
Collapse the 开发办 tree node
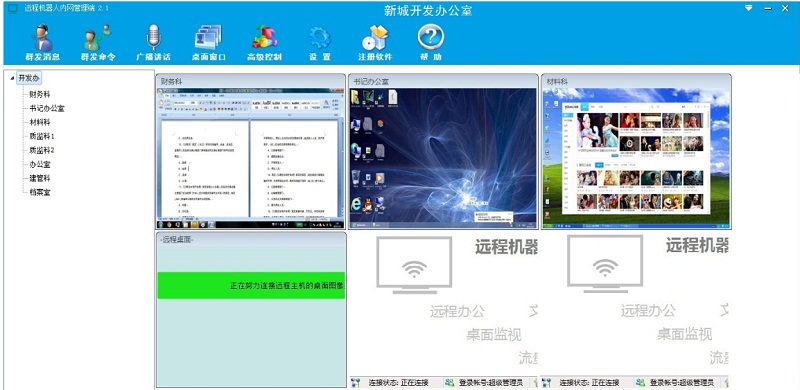[x=12, y=78]
